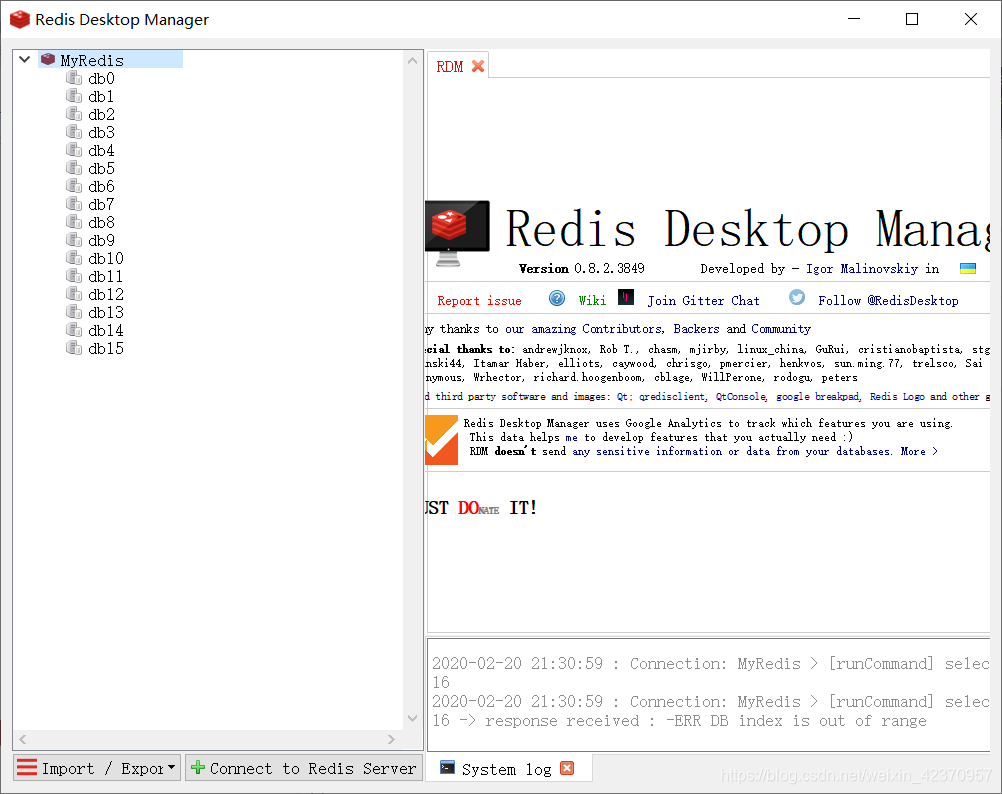The width and height of the screenshot is (1002, 794).
Task: Open the Report issue link
Action: coord(479,301)
